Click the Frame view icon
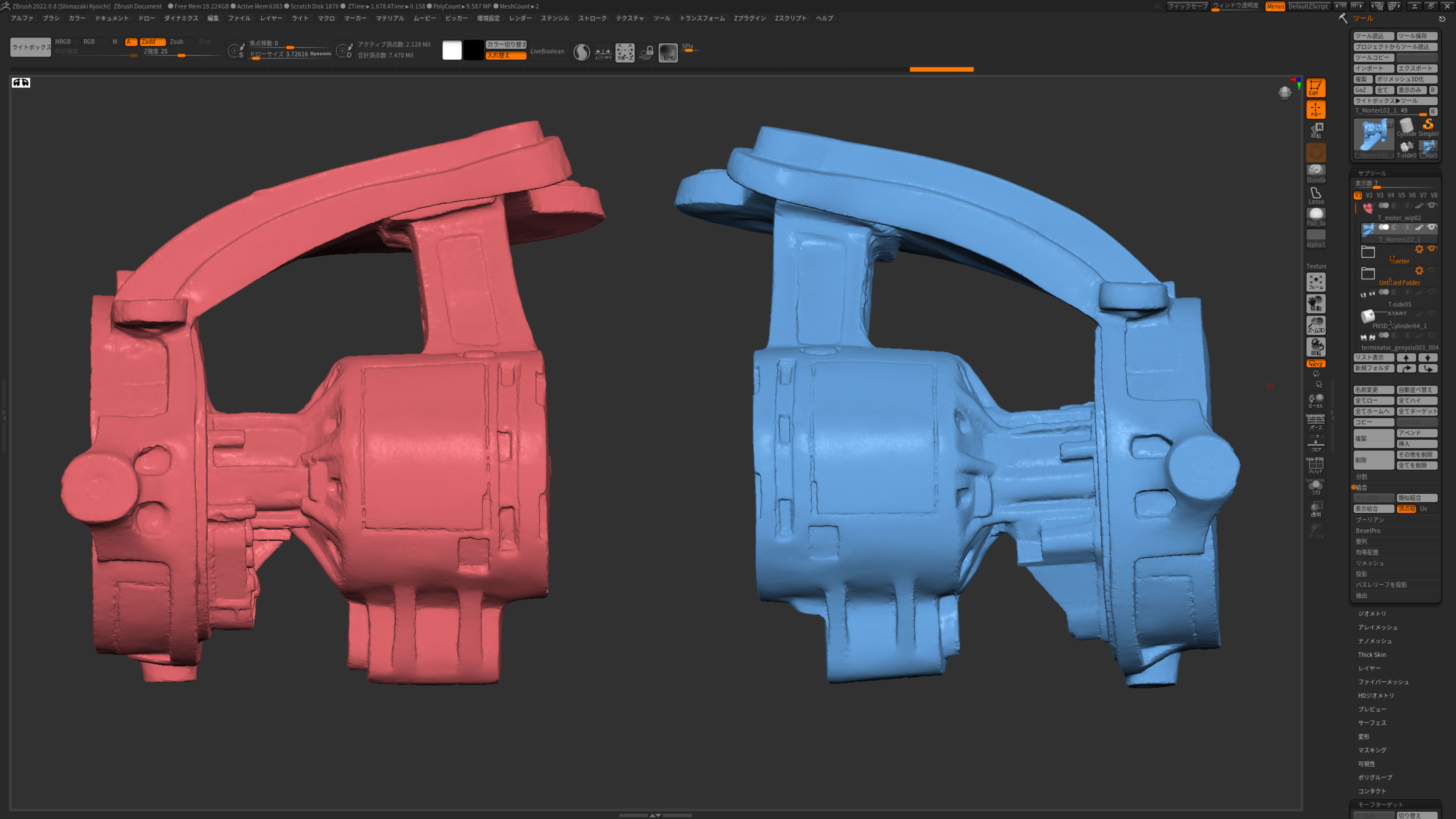This screenshot has height=819, width=1456. (1315, 282)
